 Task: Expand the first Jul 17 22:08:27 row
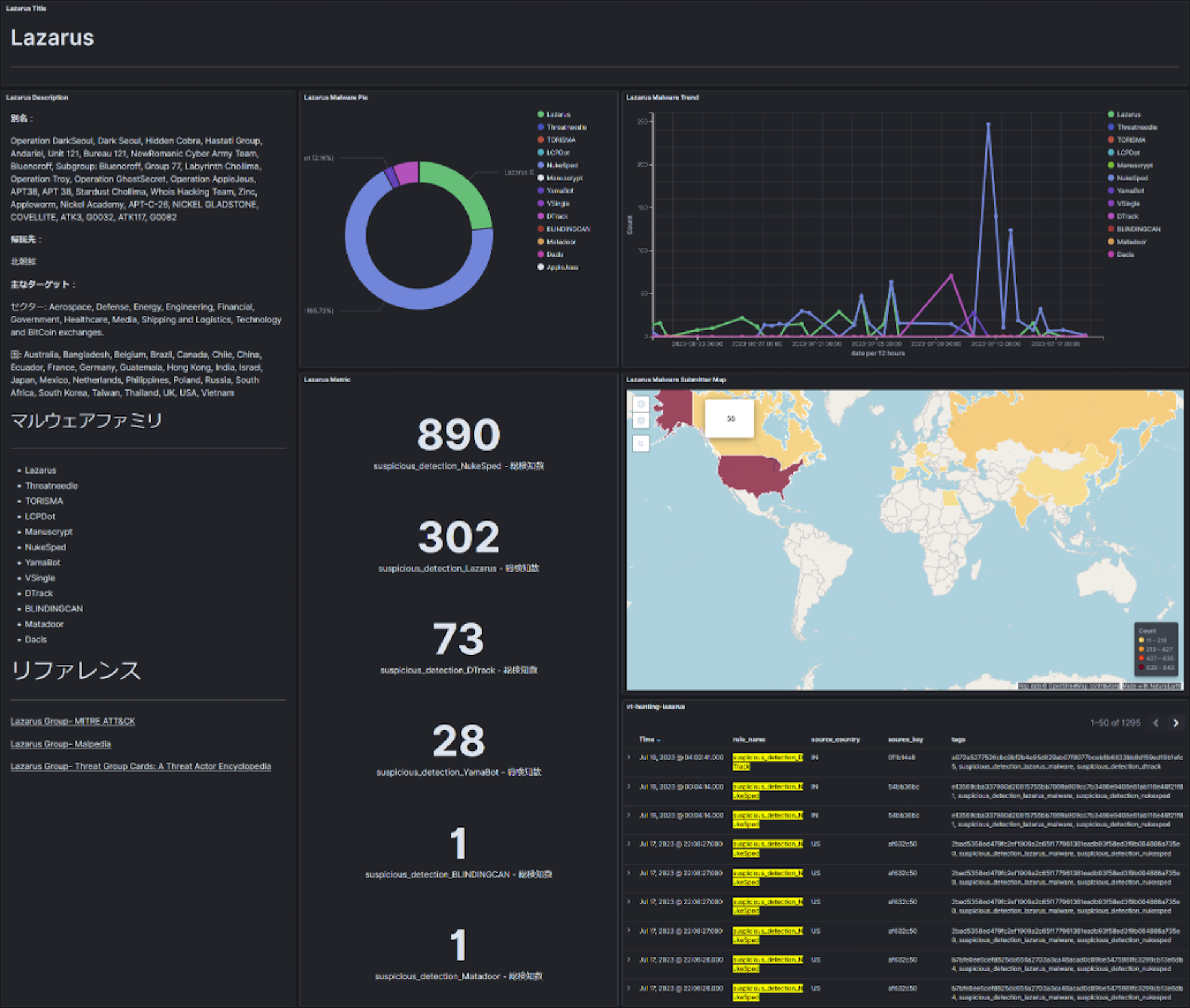tap(629, 844)
